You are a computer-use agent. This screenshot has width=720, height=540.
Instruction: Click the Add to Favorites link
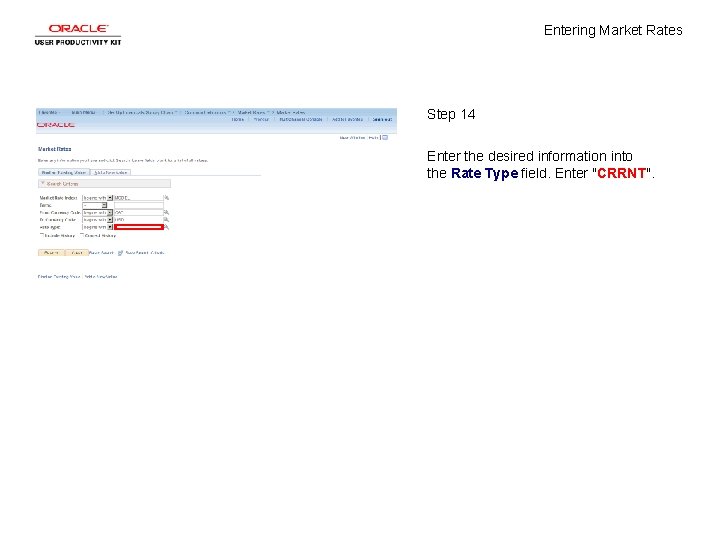(347, 119)
